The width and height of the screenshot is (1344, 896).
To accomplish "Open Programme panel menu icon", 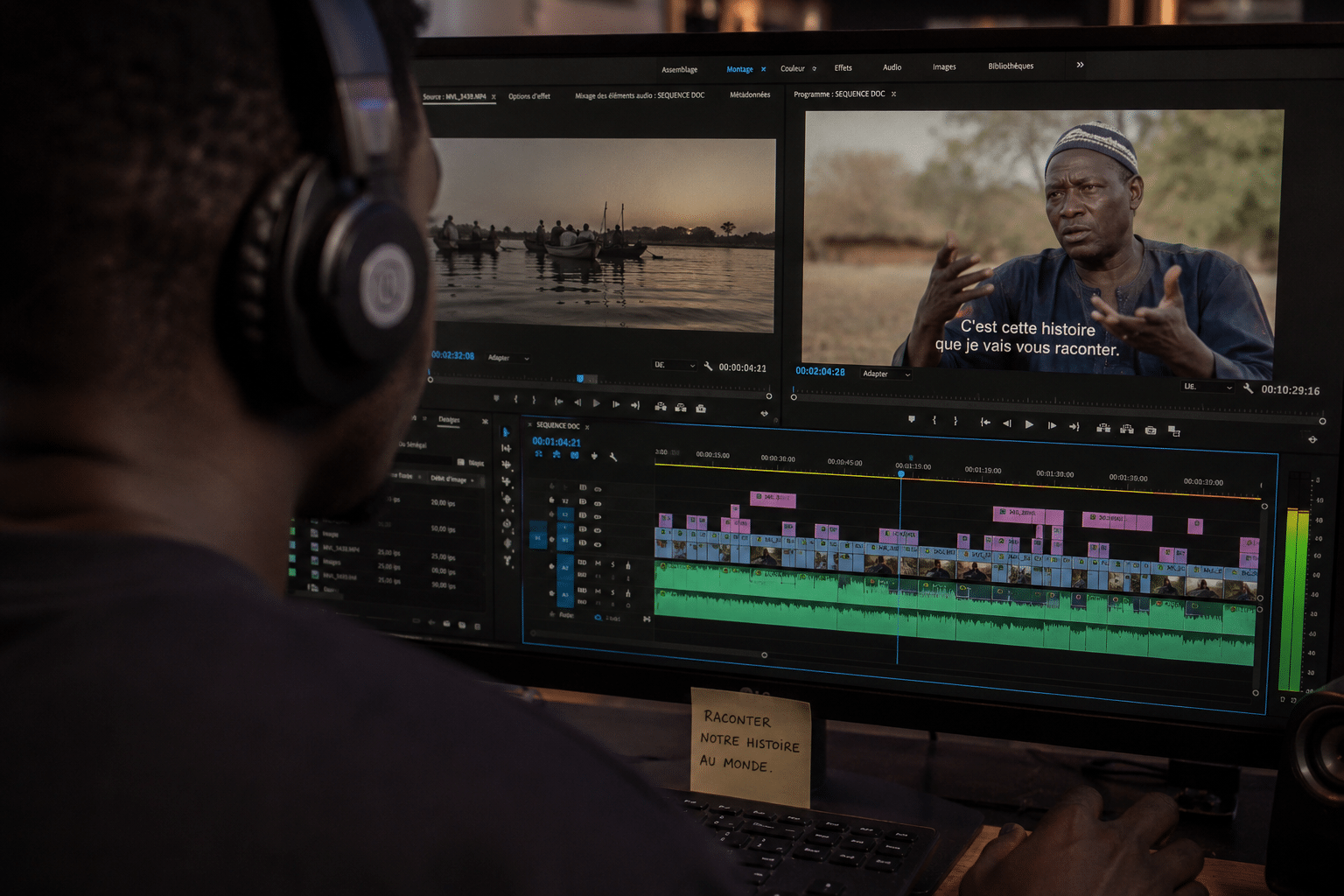I will coord(893,94).
